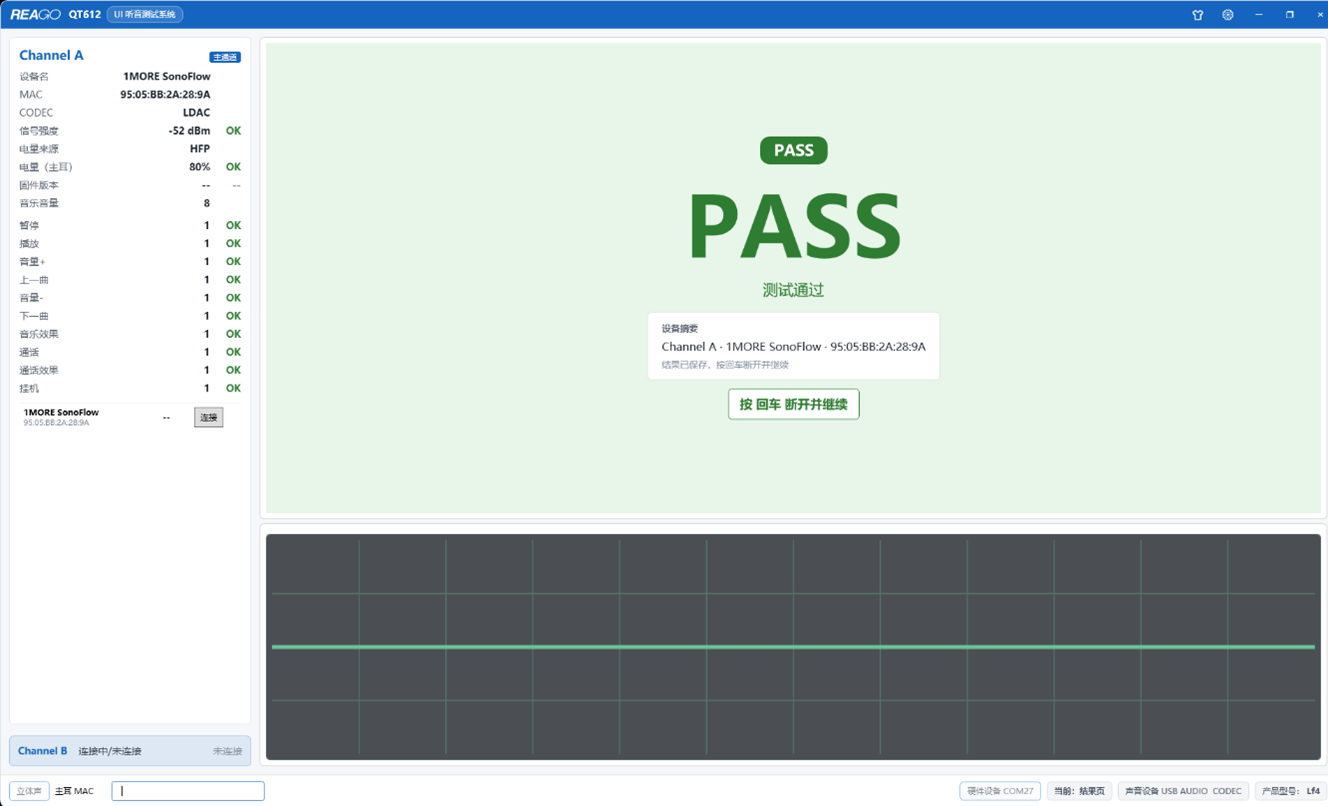This screenshot has height=806, width=1328.
Task: Click the QT612 title text
Action: (85, 15)
